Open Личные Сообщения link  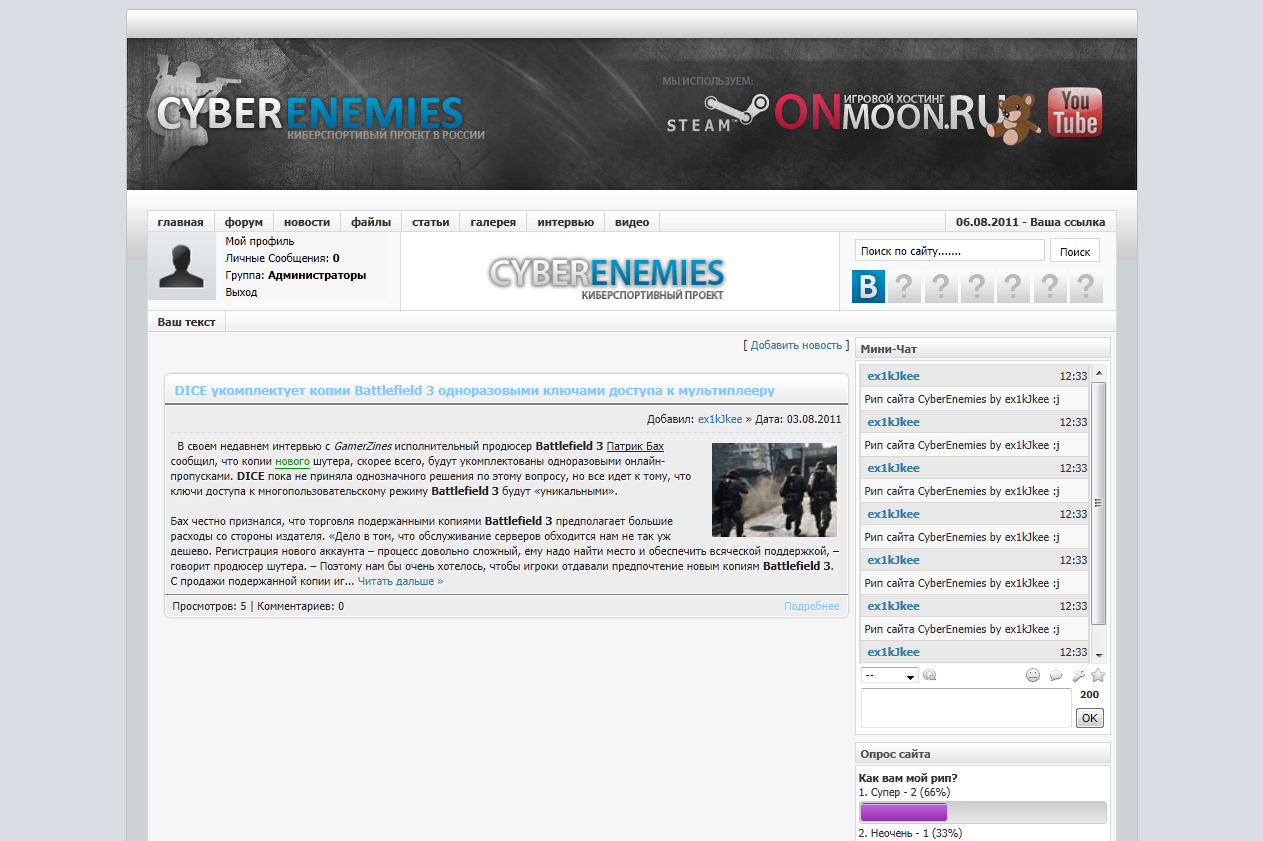(282, 258)
